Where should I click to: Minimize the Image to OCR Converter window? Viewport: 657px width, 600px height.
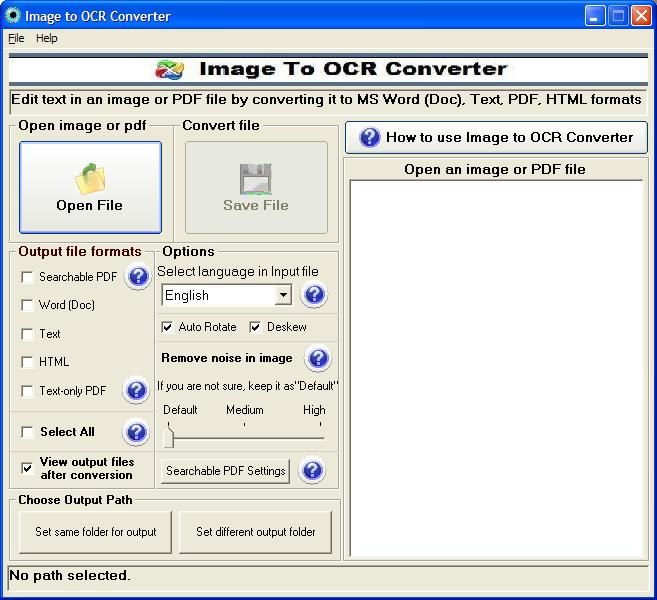(x=595, y=16)
